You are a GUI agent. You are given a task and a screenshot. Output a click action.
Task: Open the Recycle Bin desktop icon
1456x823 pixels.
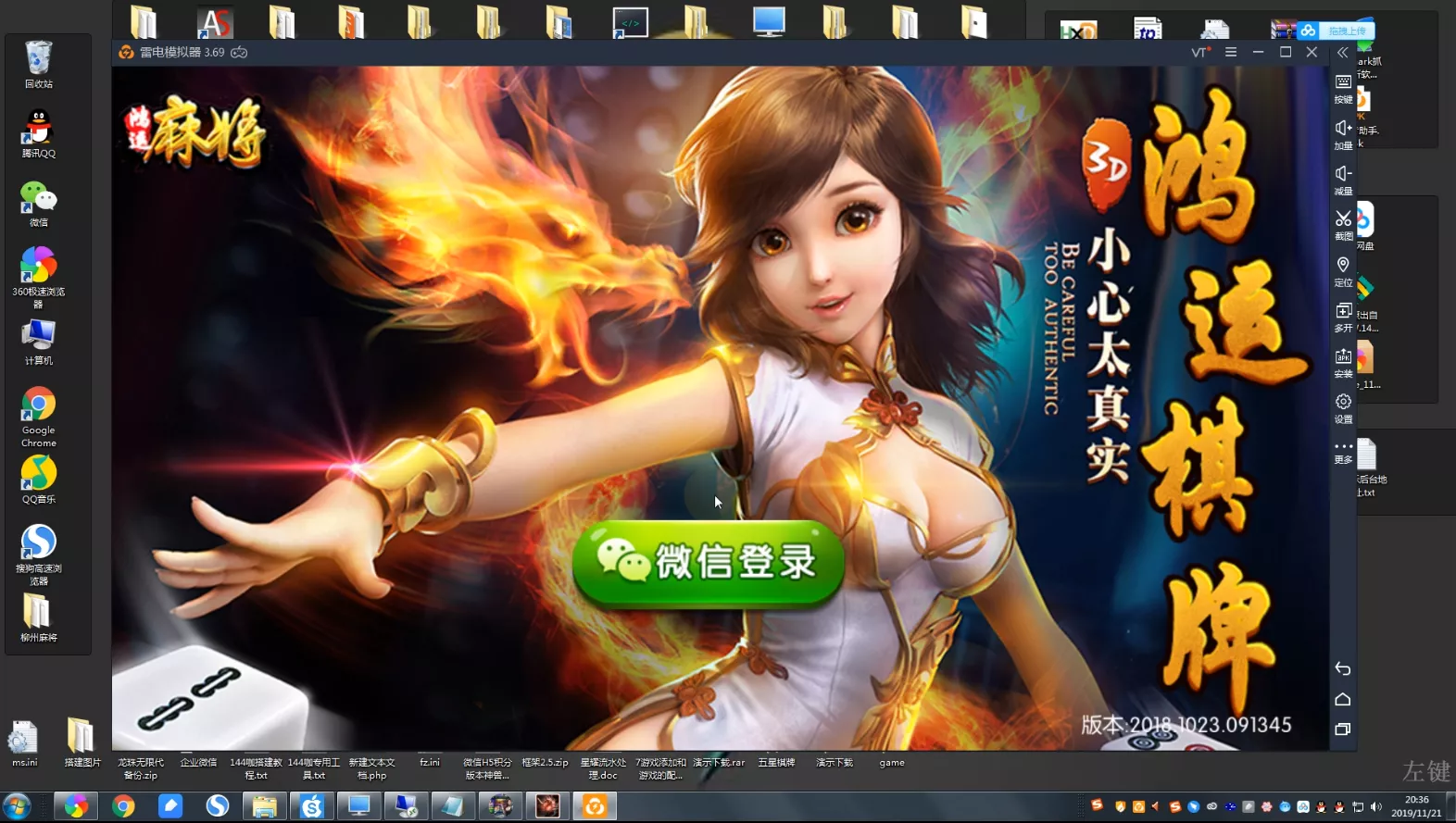39,65
